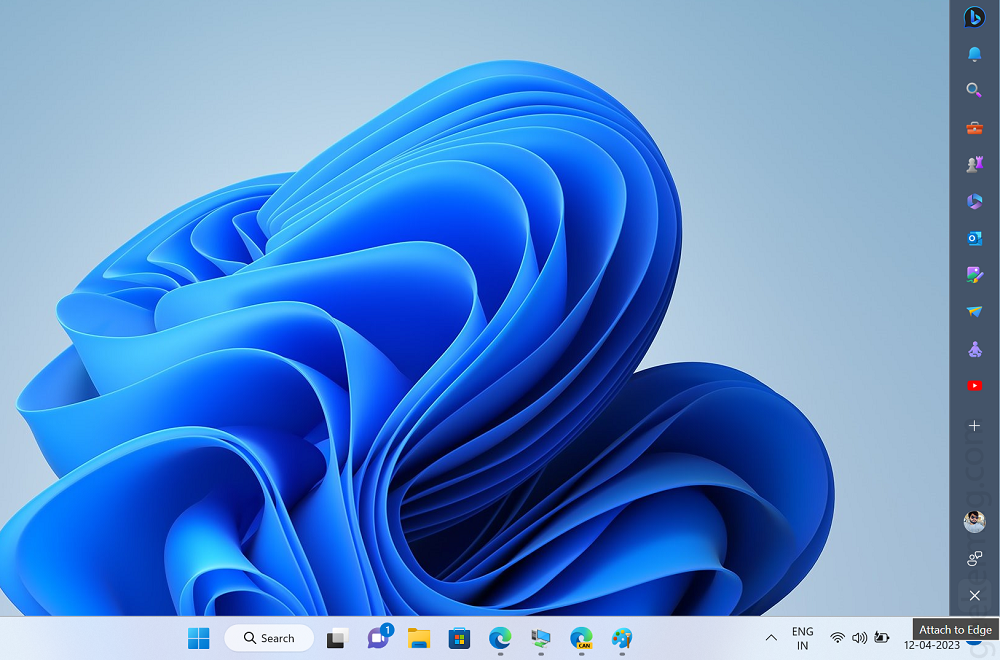Open Outlook in the Edge sidebar
1000x660 pixels.
point(974,238)
